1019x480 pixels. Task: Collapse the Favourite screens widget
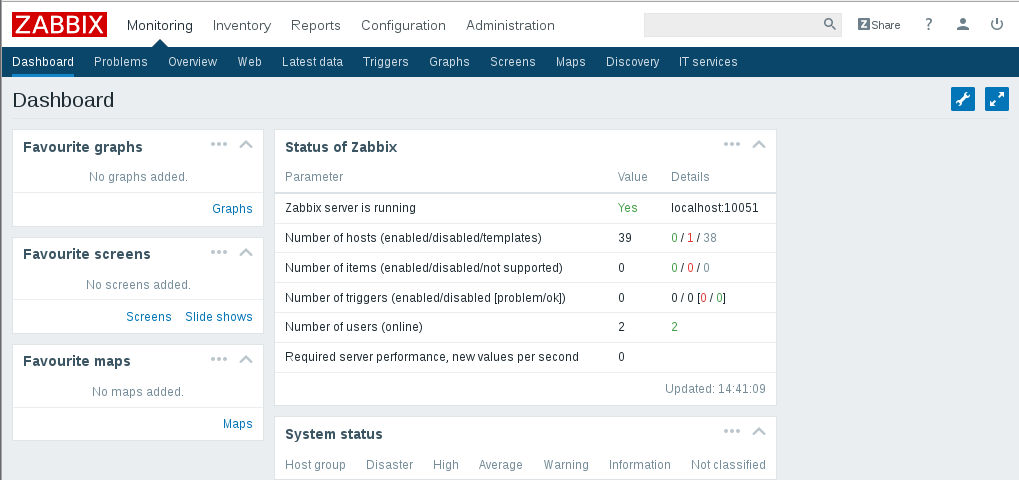(246, 253)
